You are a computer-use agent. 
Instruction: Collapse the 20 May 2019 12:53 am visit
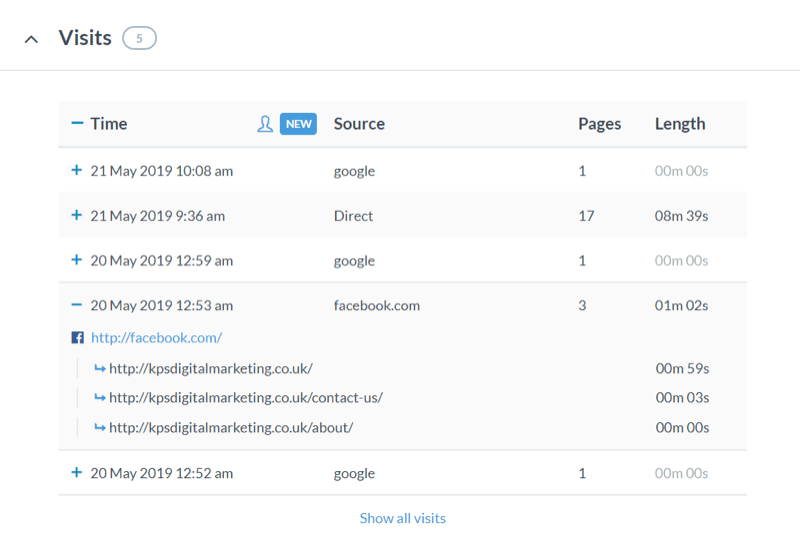tap(77, 305)
